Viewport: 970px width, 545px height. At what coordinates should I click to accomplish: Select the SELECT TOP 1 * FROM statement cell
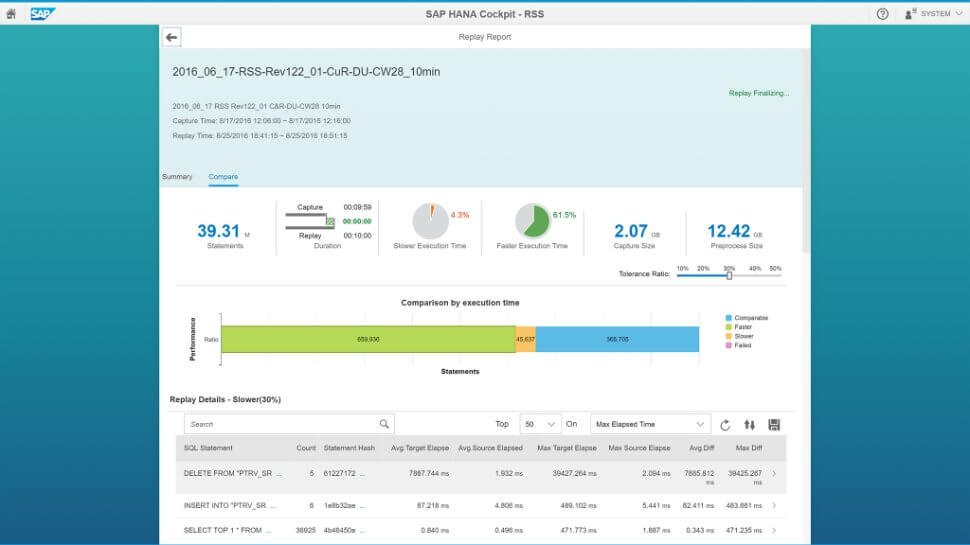[227, 530]
